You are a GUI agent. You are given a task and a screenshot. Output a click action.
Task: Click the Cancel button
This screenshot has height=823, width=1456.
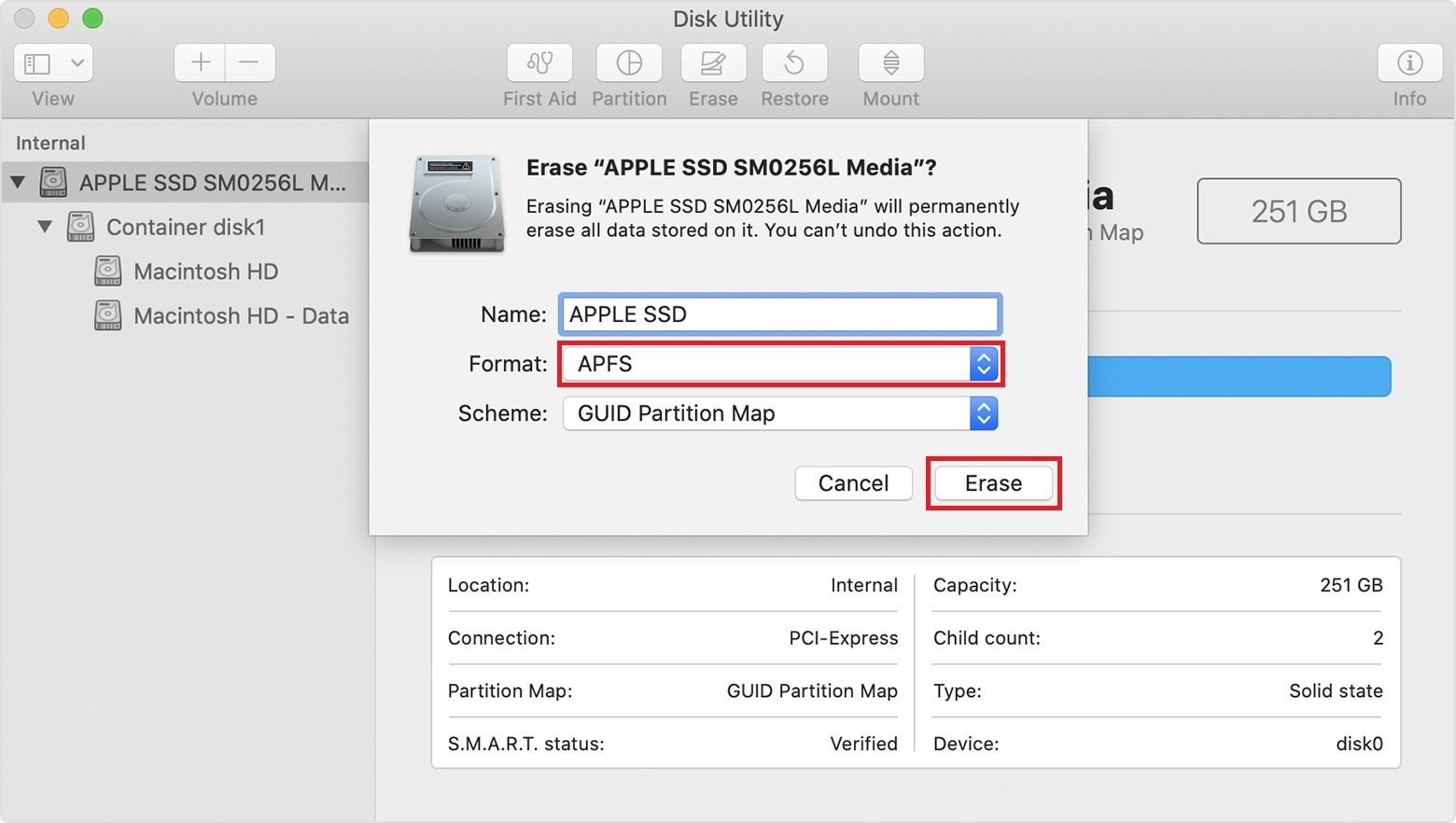pyautogui.click(x=853, y=483)
